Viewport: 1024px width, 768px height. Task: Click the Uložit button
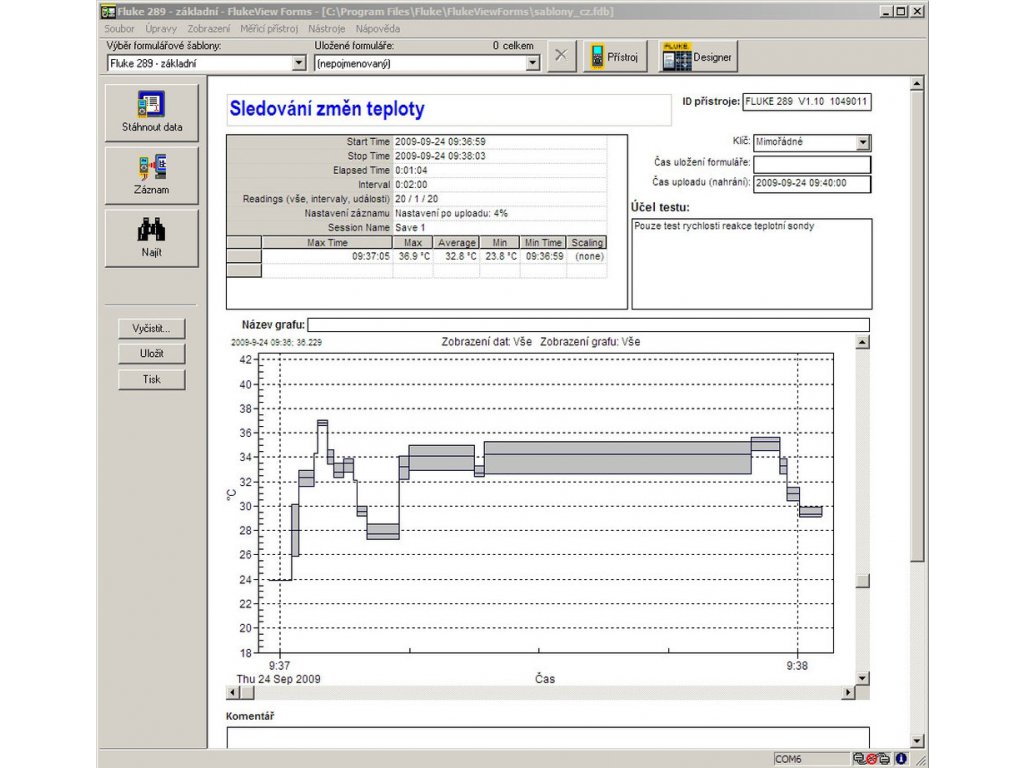(x=152, y=353)
